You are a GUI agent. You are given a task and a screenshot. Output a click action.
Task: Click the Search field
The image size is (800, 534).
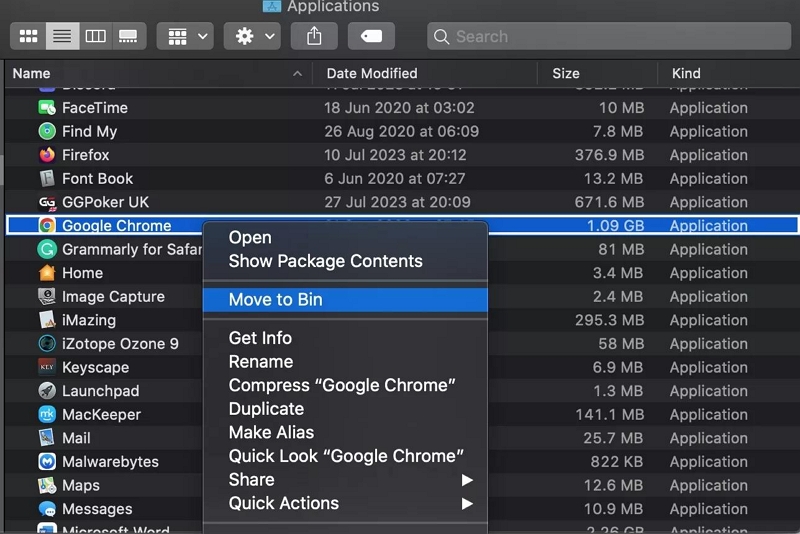point(609,36)
